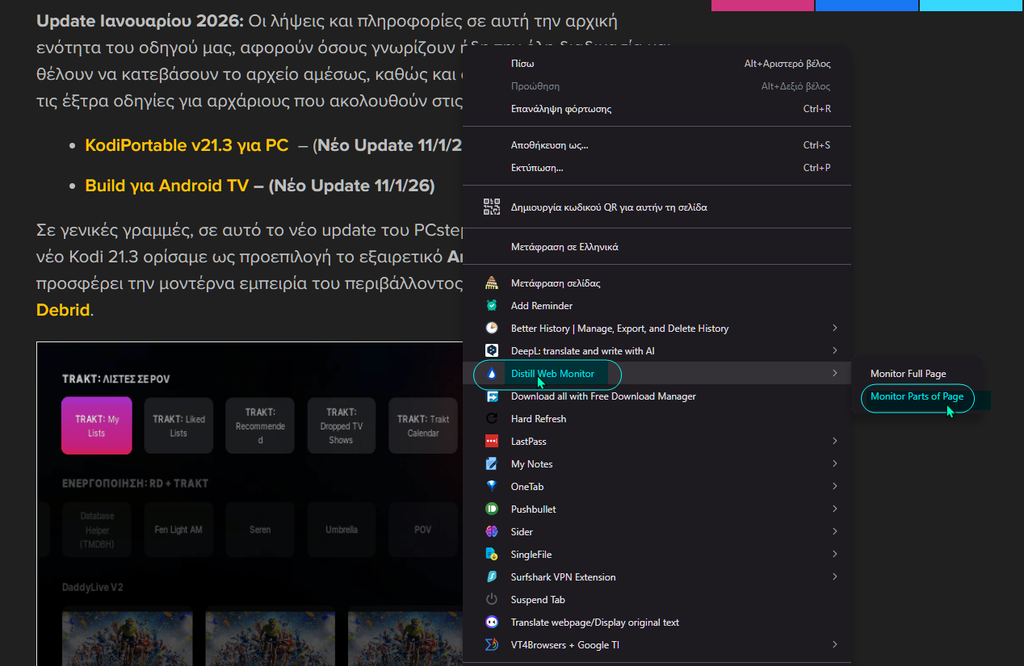Click the TRAKT: Trakt Calendar tile
The width and height of the screenshot is (1024, 666).
[423, 426]
